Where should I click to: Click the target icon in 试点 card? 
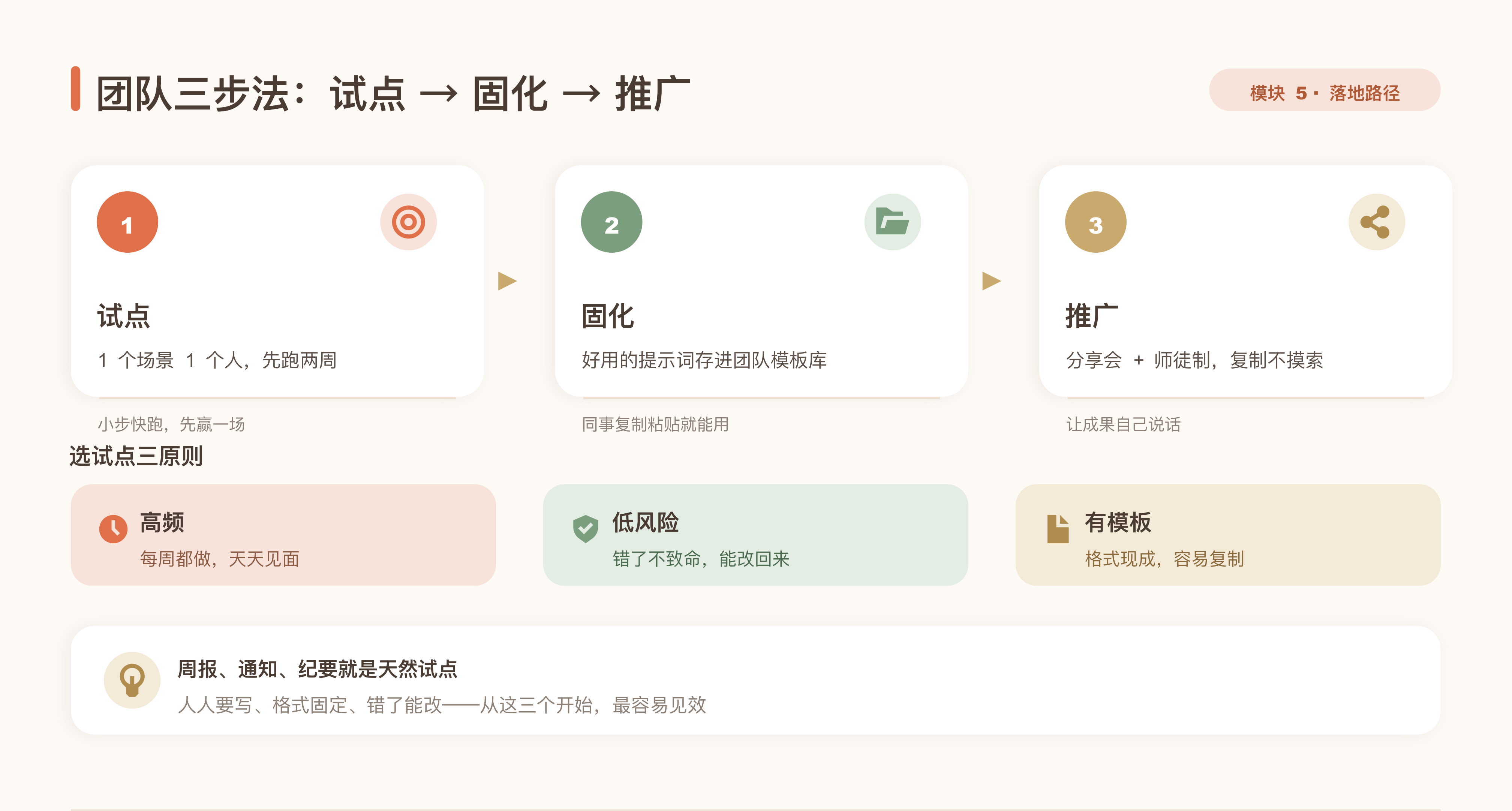pos(408,222)
